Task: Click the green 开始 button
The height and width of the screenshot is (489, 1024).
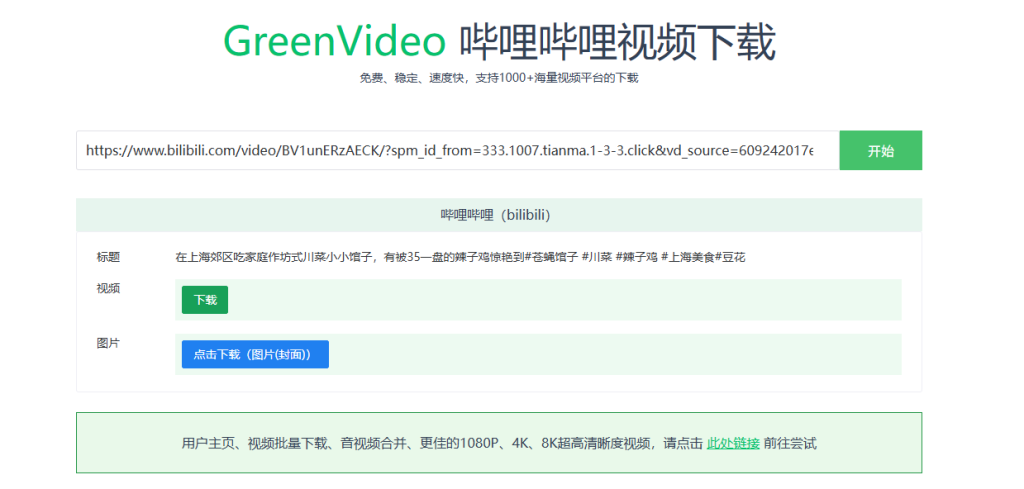Action: pos(880,150)
